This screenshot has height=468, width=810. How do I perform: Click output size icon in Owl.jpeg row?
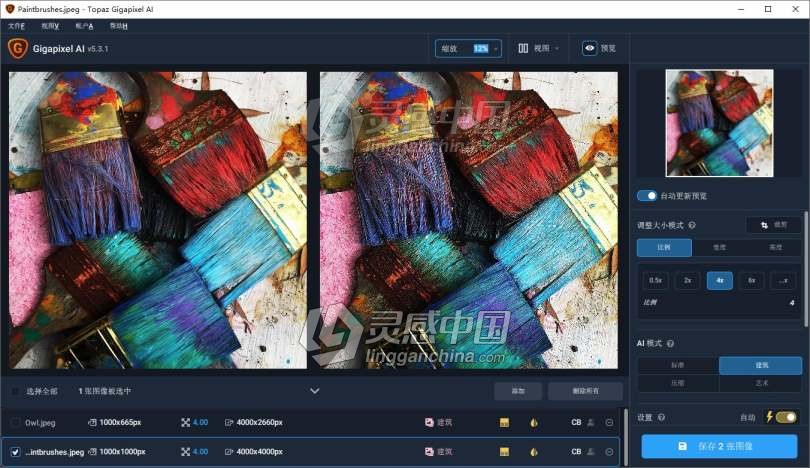point(229,423)
